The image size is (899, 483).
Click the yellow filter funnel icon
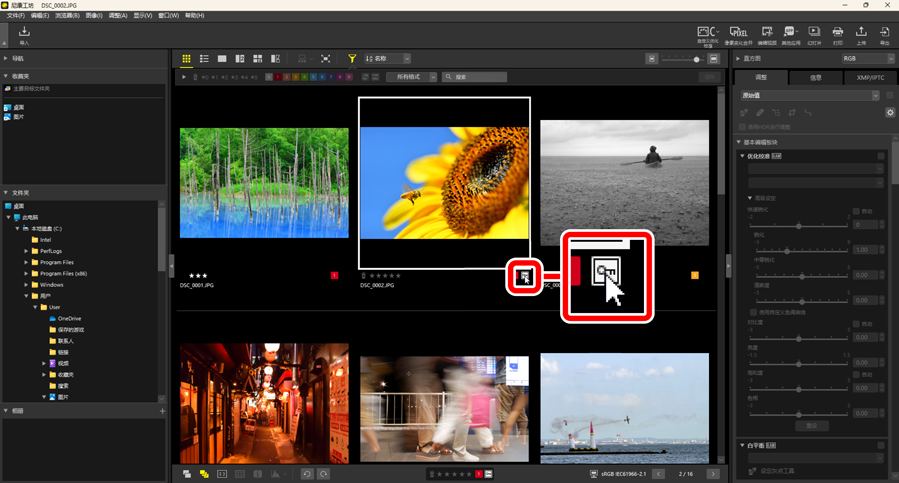[352, 59]
